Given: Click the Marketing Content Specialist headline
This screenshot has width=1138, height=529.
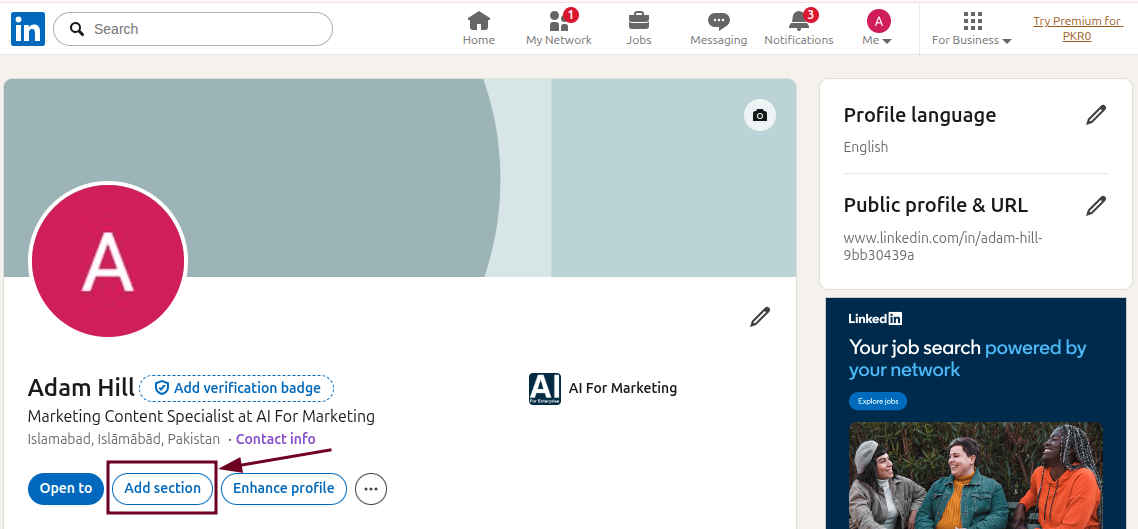Looking at the screenshot, I should pos(201,417).
